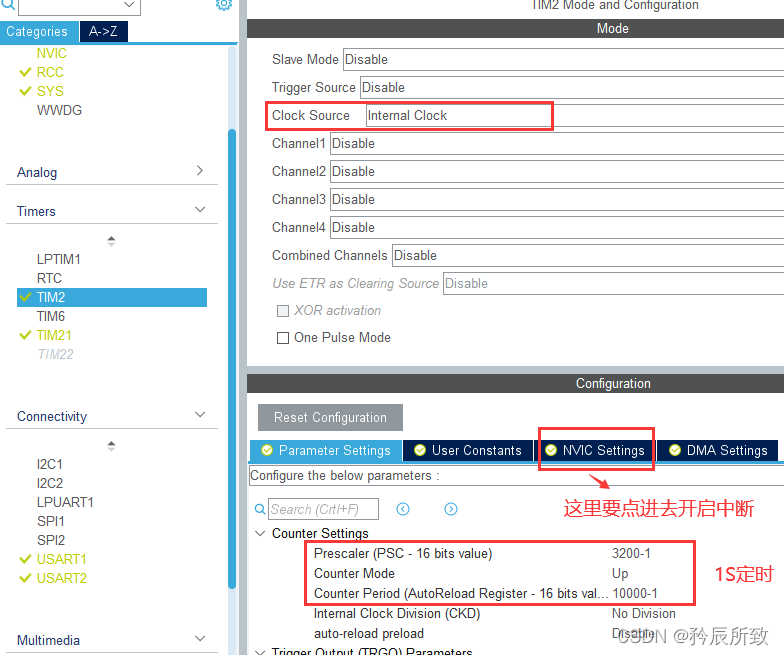The height and width of the screenshot is (655, 784).
Task: Select the greyed-out TIM22 timer
Action: [x=55, y=354]
